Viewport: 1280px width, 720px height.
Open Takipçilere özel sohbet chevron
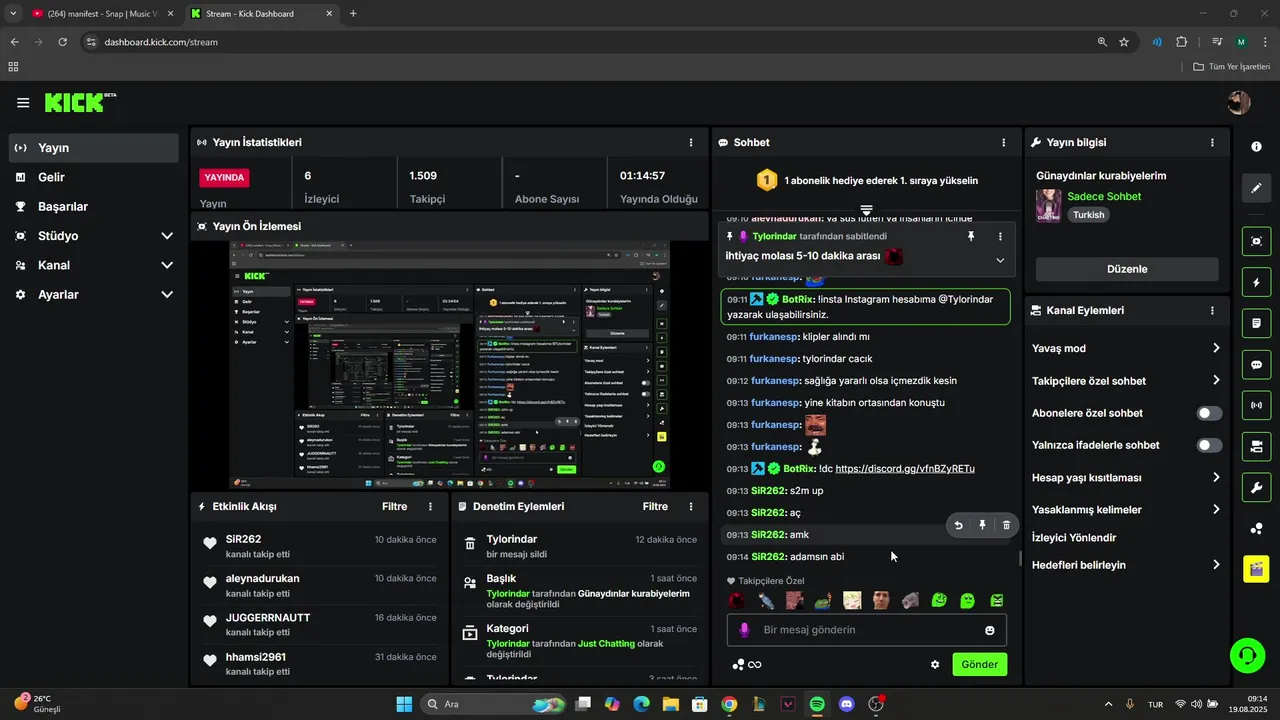coord(1216,381)
